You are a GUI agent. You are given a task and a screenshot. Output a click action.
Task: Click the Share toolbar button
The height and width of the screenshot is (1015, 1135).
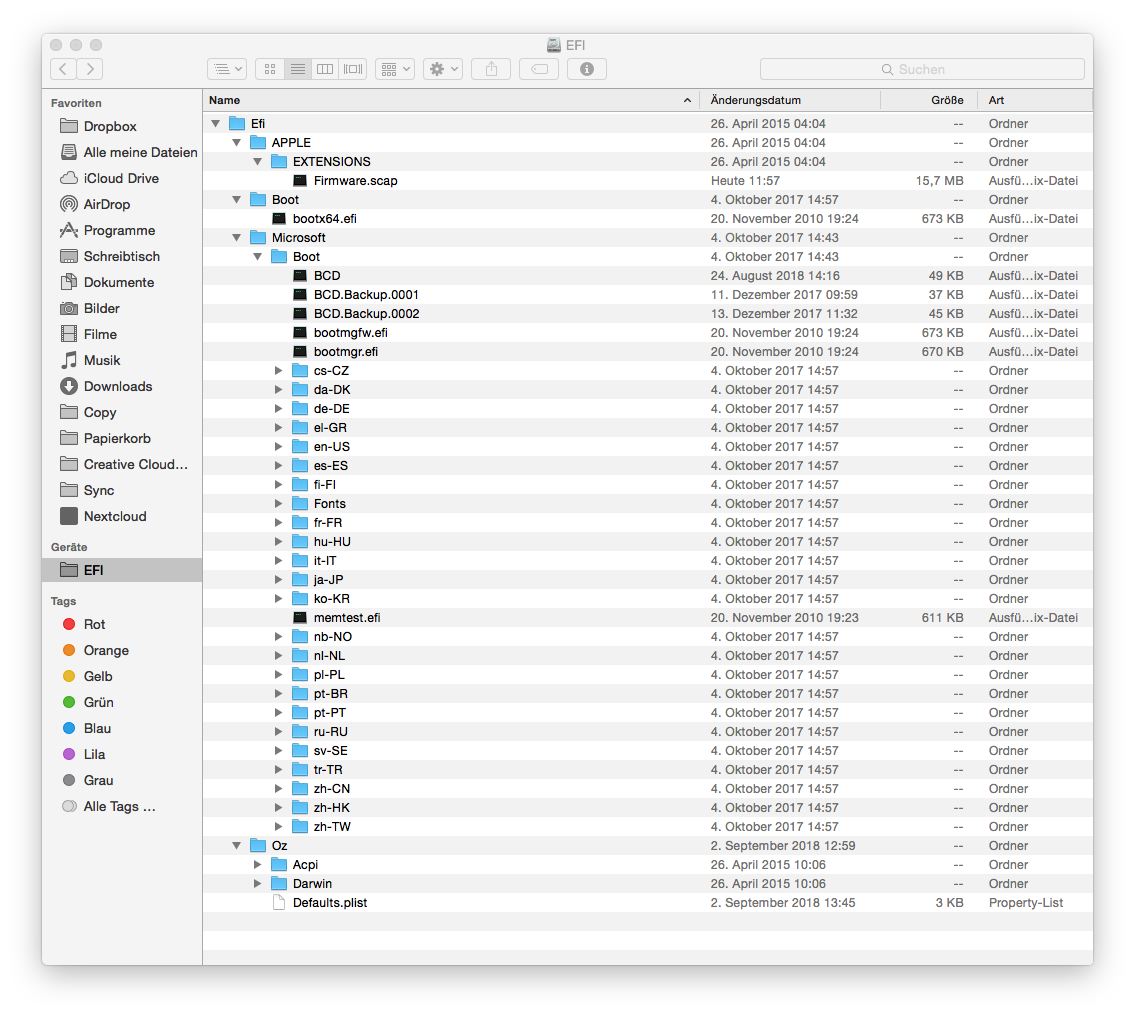point(491,69)
